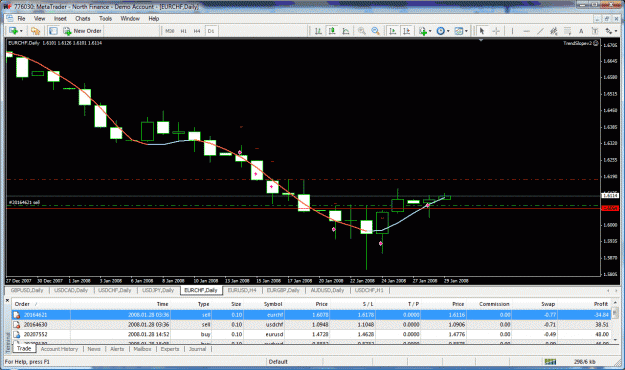This screenshot has height=370, width=625.
Task: Select the Fibonacci retracement tool
Action: (x=567, y=31)
